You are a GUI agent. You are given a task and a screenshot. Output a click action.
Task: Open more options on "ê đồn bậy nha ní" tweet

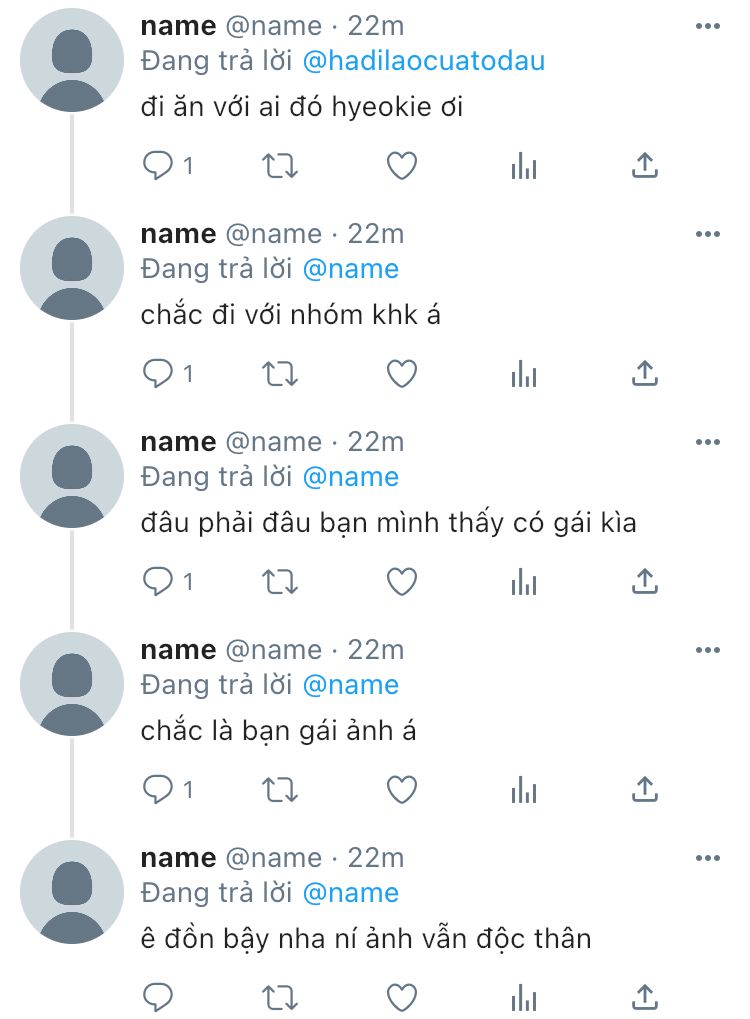click(x=707, y=859)
